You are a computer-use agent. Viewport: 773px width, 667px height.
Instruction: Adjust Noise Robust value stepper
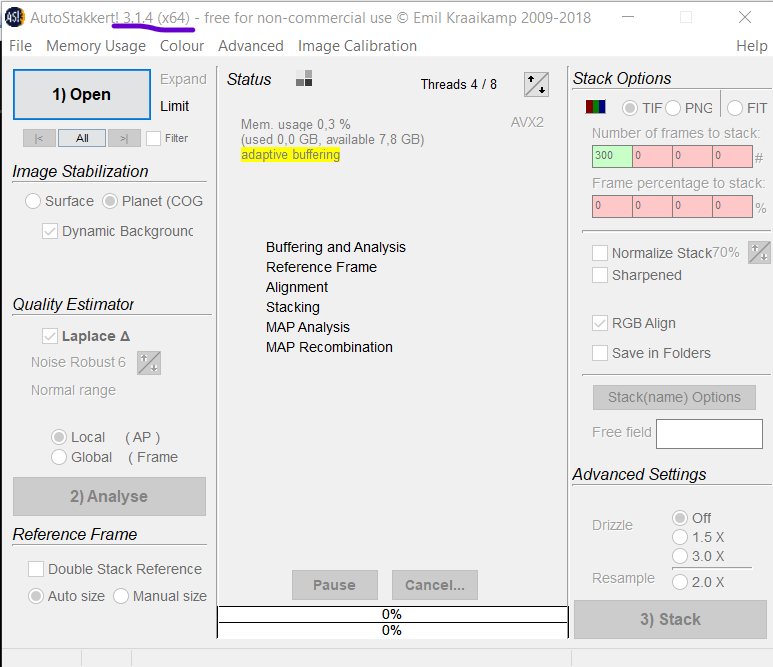tap(149, 363)
